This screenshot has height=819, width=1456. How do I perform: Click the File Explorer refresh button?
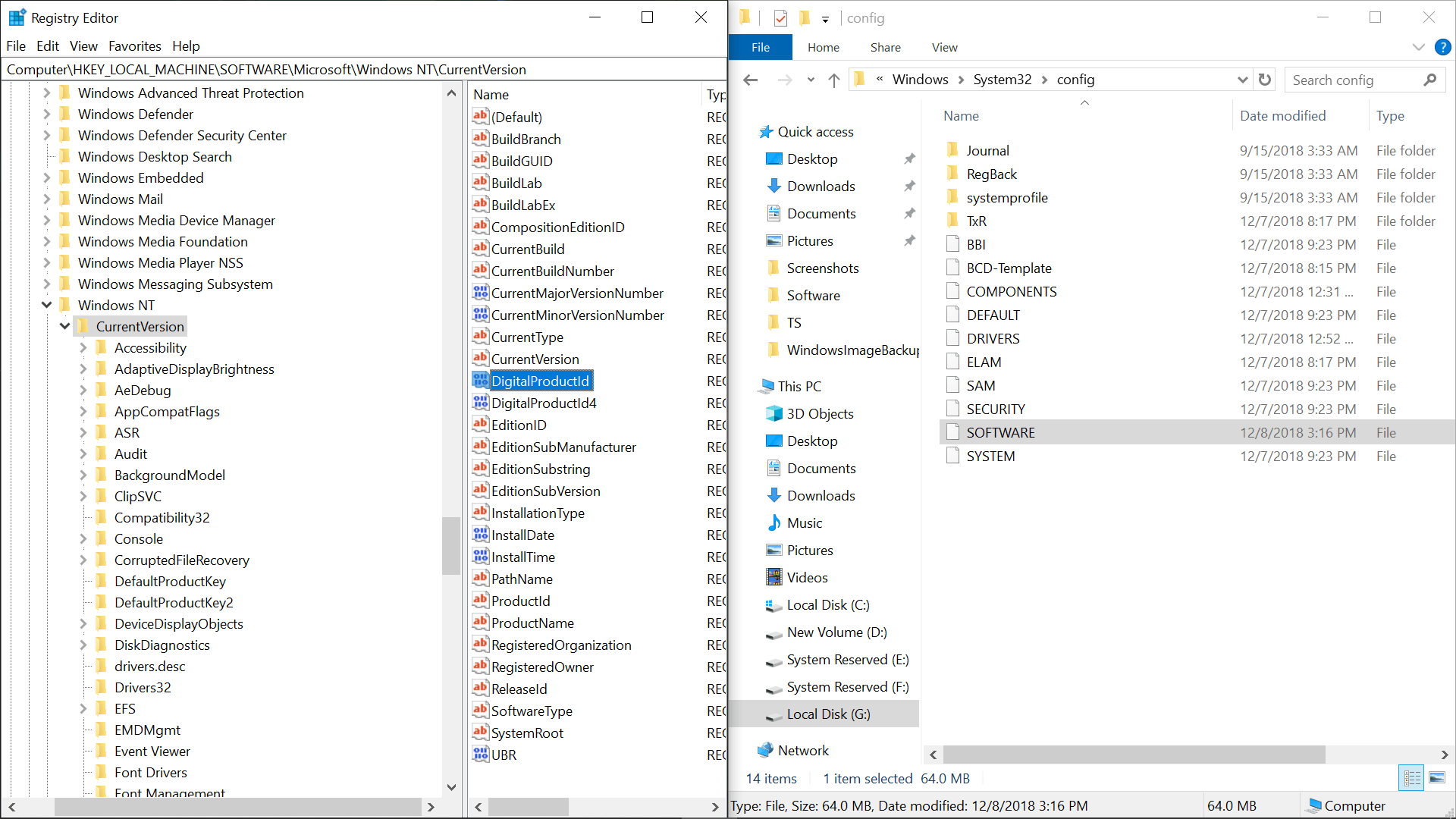pos(1265,80)
